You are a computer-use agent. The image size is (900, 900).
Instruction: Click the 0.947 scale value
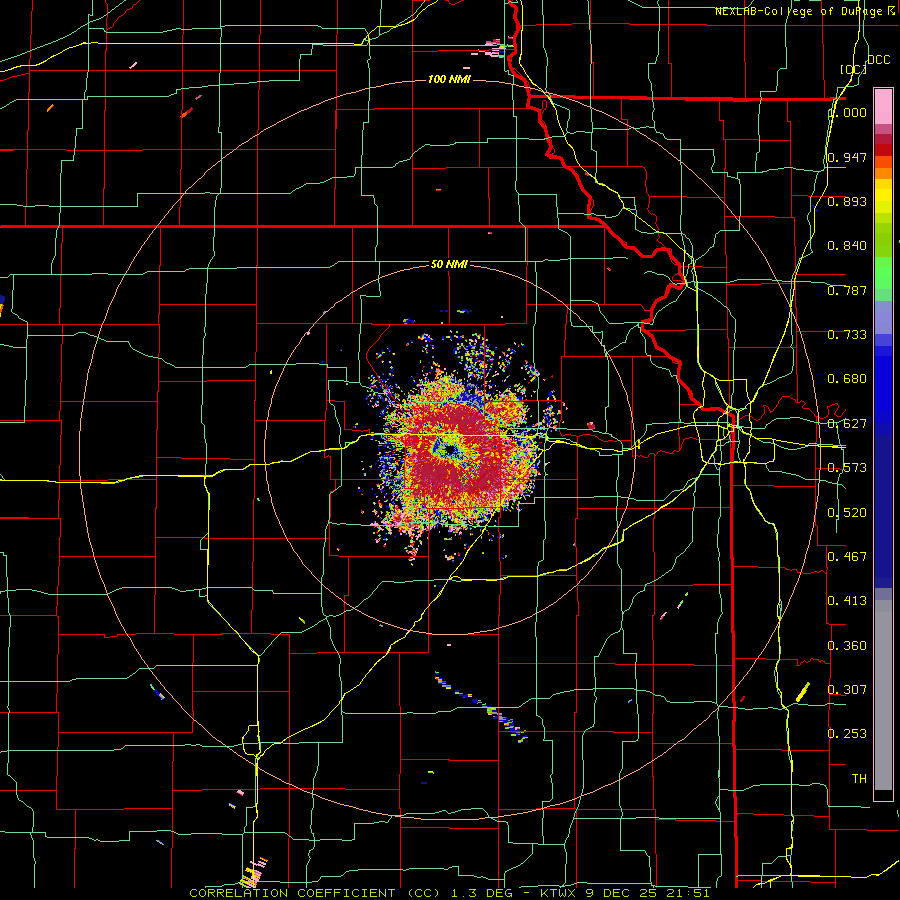coord(847,157)
